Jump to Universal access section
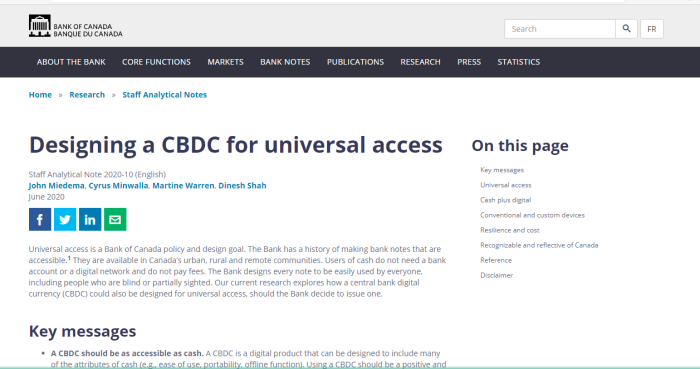The width and height of the screenshot is (700, 369). click(506, 185)
